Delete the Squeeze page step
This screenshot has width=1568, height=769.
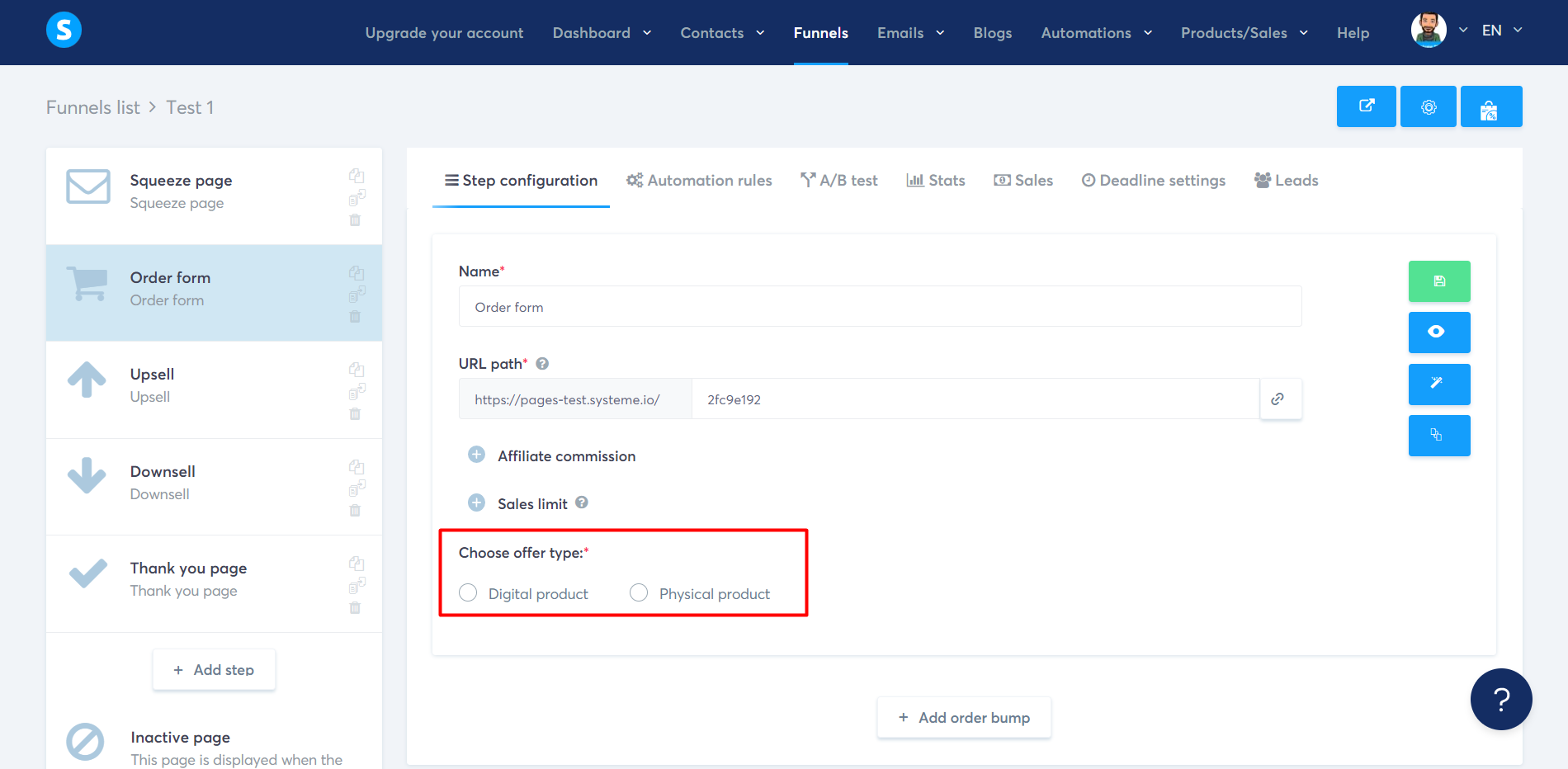tap(356, 219)
